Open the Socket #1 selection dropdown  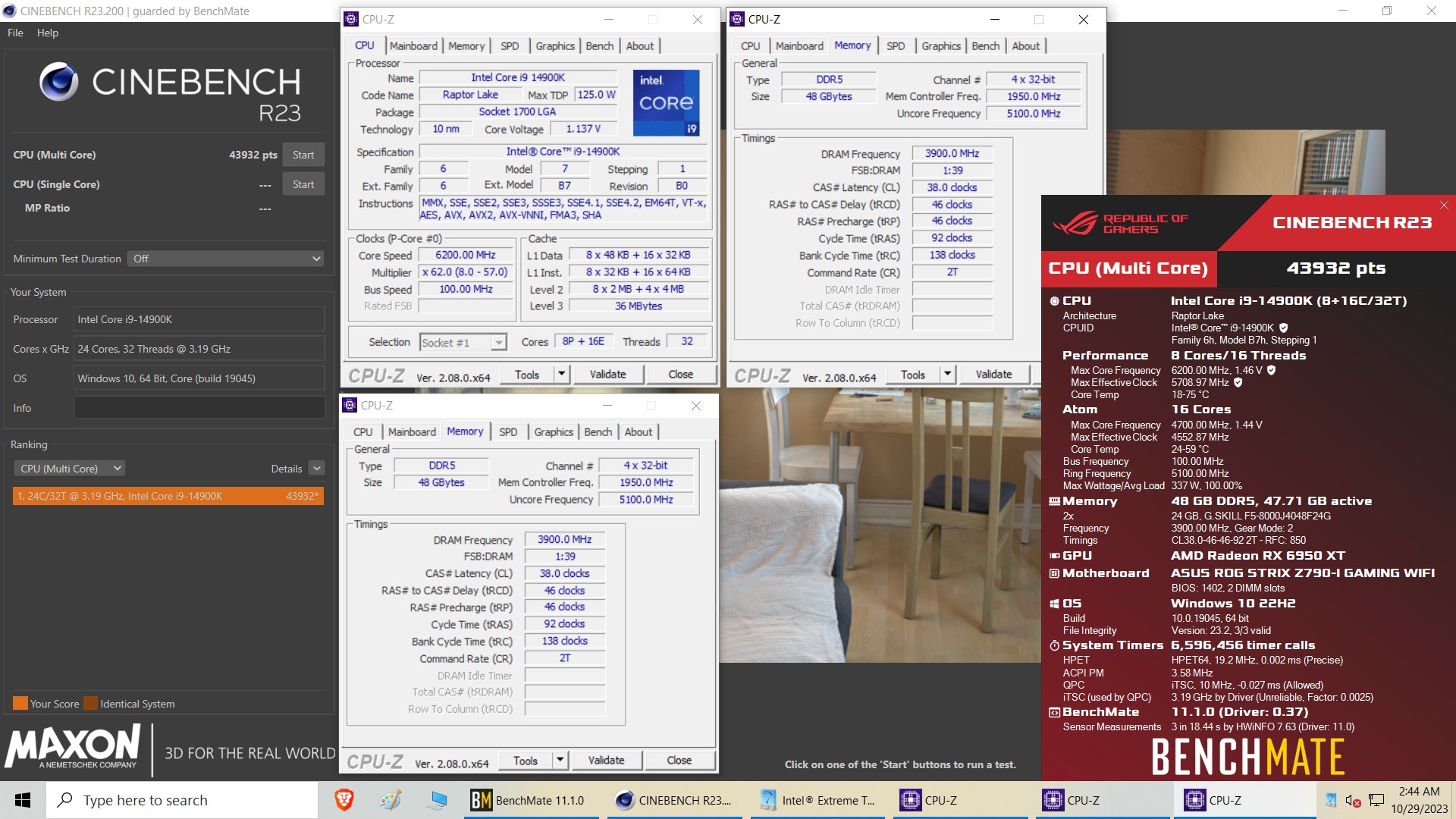click(x=463, y=342)
